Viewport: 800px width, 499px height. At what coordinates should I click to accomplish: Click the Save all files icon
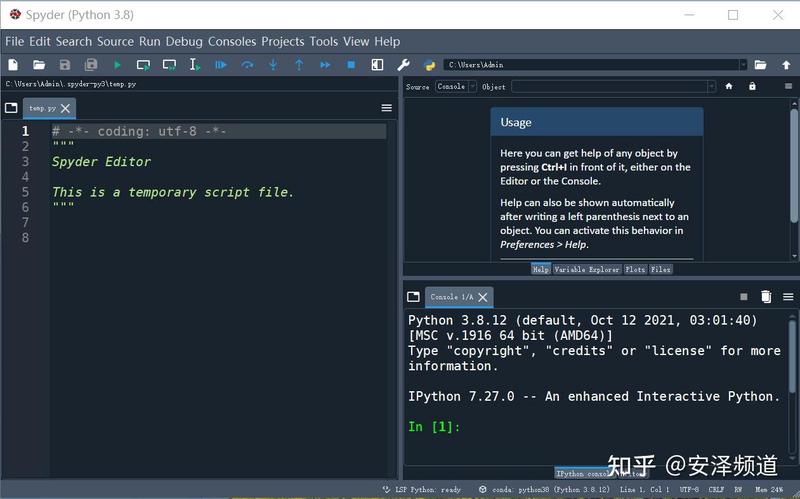tap(91, 65)
